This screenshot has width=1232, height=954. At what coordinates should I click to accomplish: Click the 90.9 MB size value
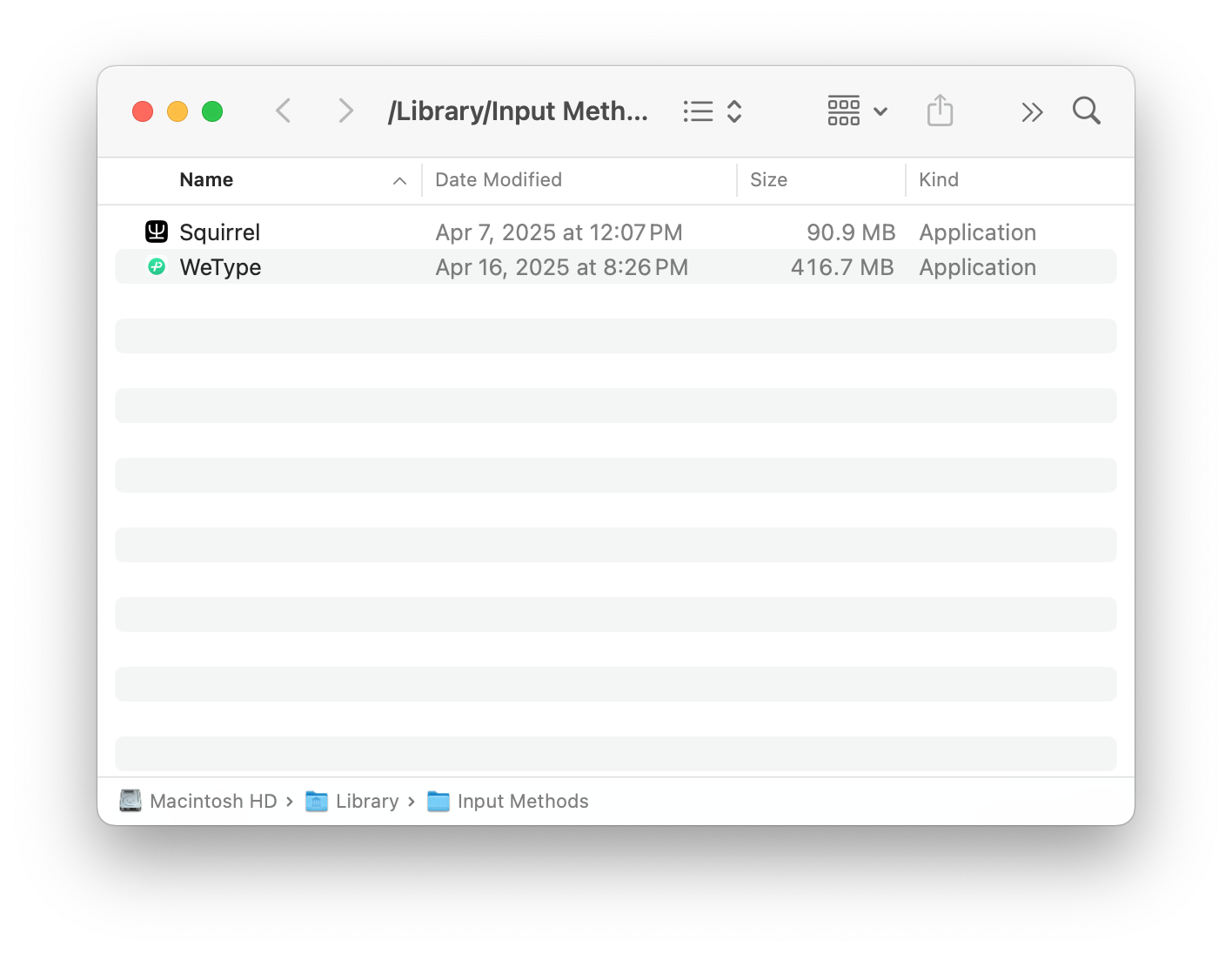point(851,232)
